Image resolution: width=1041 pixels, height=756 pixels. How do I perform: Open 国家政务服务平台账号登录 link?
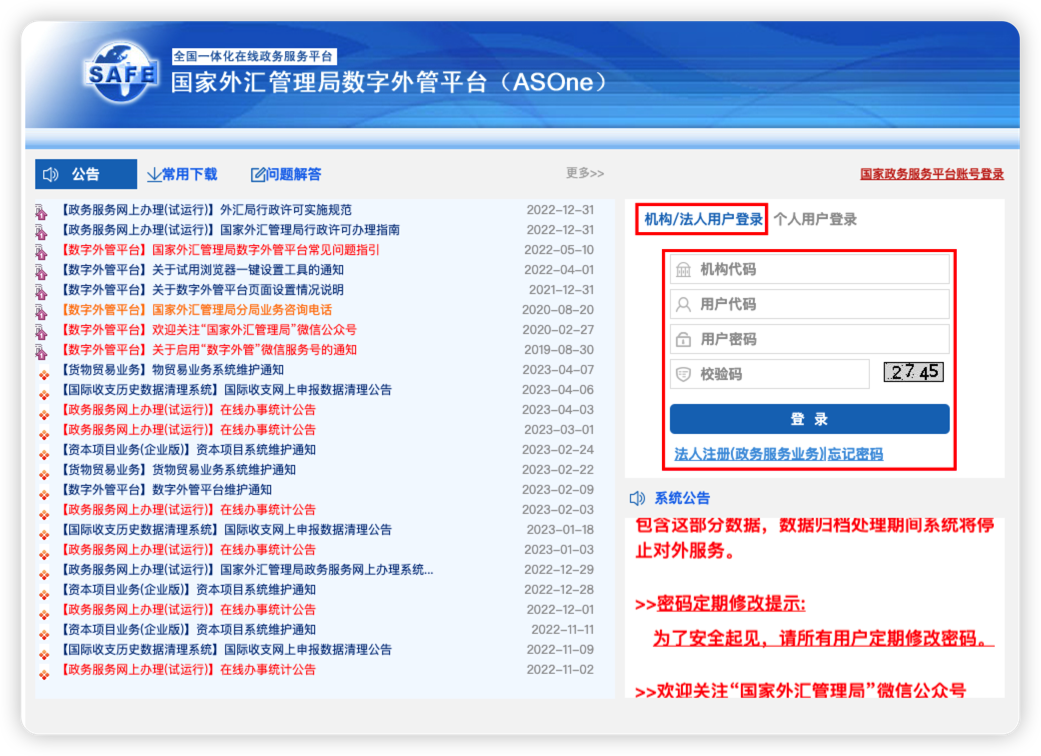(x=932, y=174)
